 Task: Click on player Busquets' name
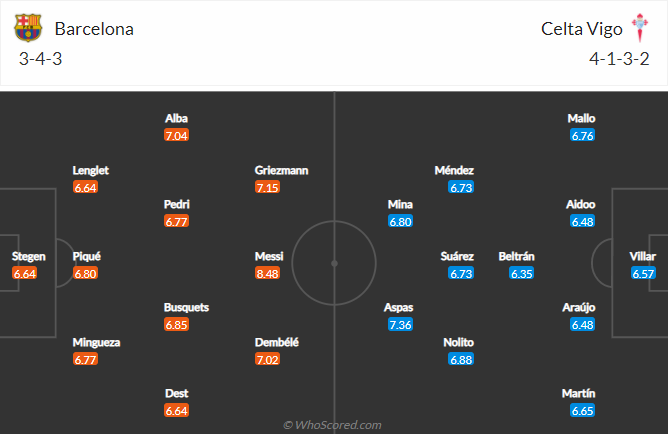(187, 307)
